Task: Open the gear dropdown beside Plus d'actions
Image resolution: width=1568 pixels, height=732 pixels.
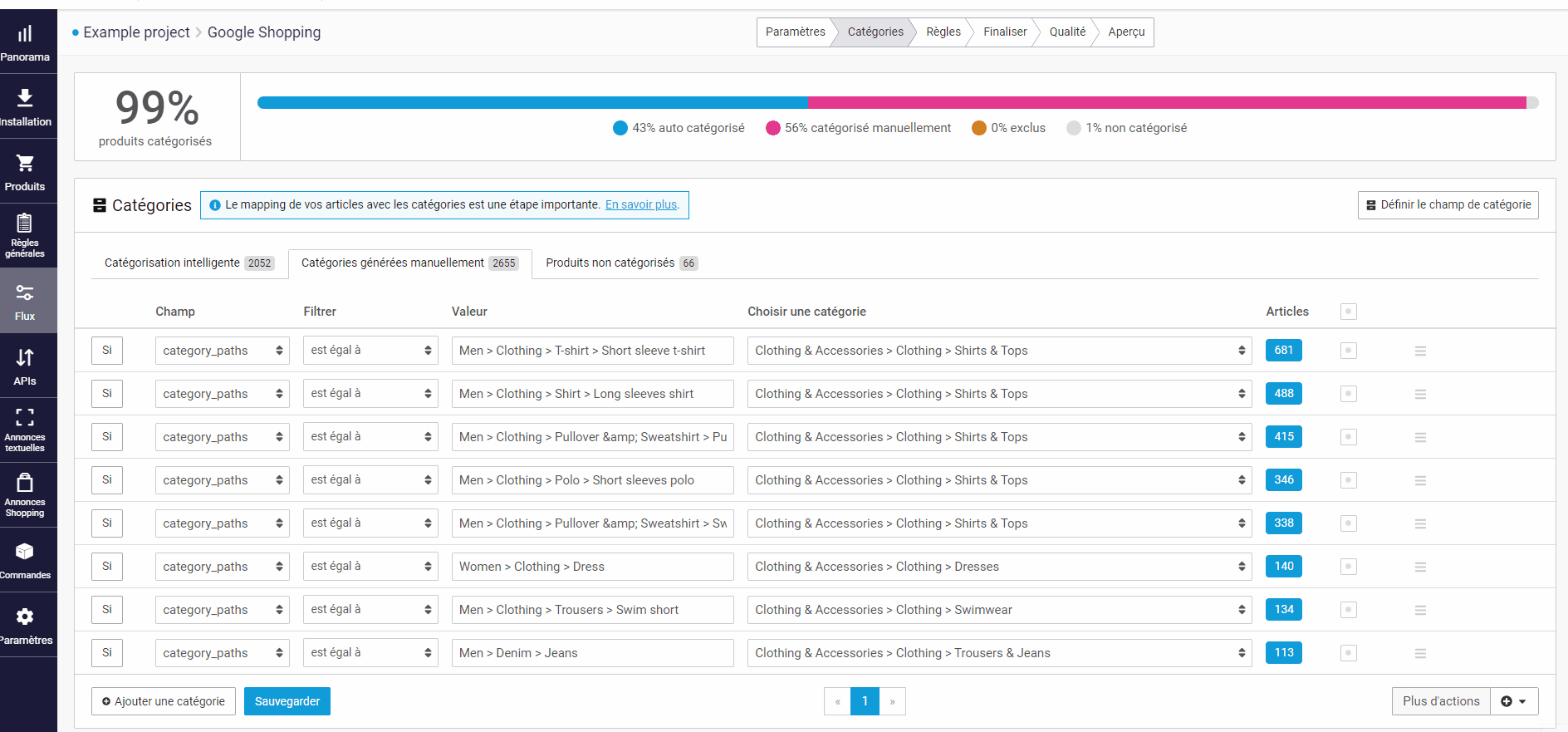Action: point(1514,701)
